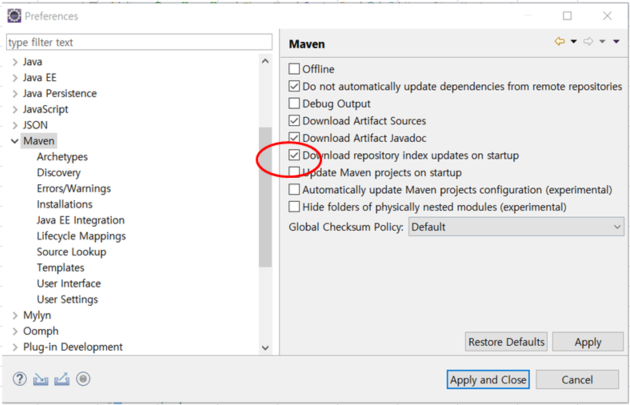Click the tree scrollbar up arrow
Screen dimensions: 630x405
pyautogui.click(x=265, y=61)
